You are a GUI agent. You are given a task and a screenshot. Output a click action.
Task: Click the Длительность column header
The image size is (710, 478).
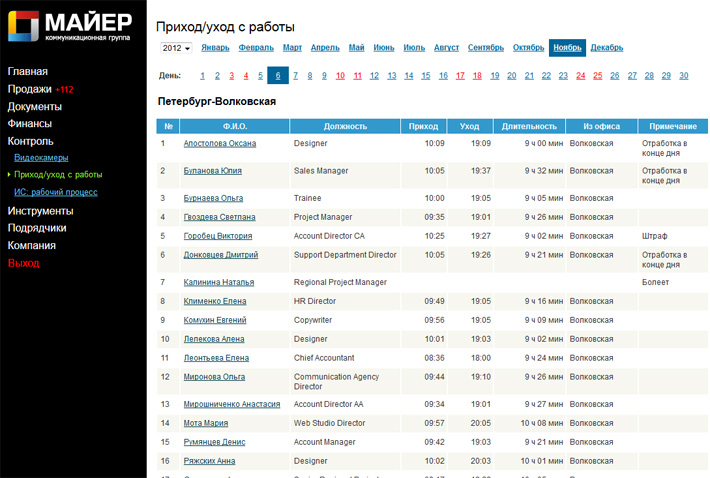pyautogui.click(x=529, y=126)
